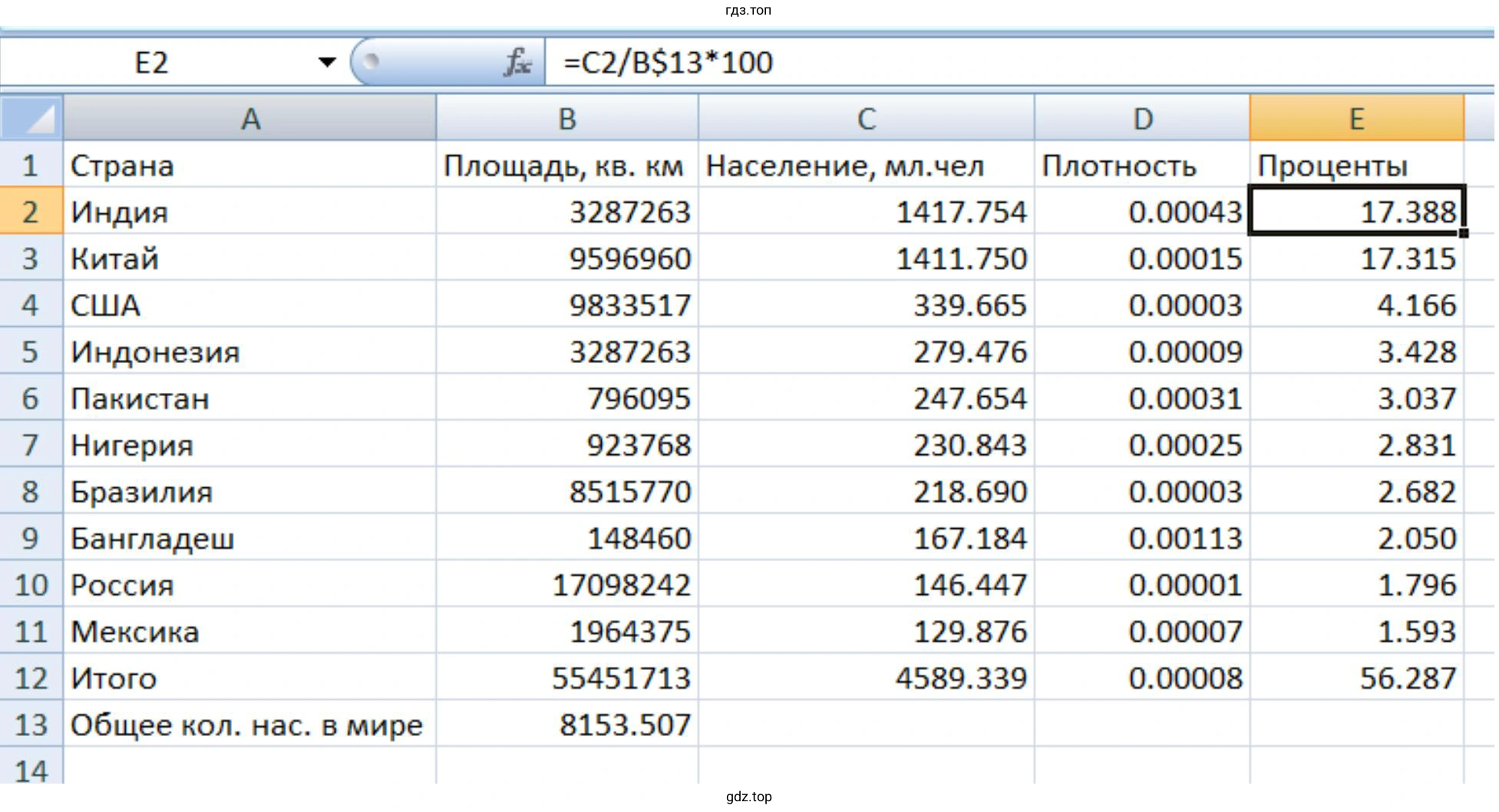Click the formula bar containing =C2/B$13*100
This screenshot has height=812, width=1499.
(x=1021, y=62)
